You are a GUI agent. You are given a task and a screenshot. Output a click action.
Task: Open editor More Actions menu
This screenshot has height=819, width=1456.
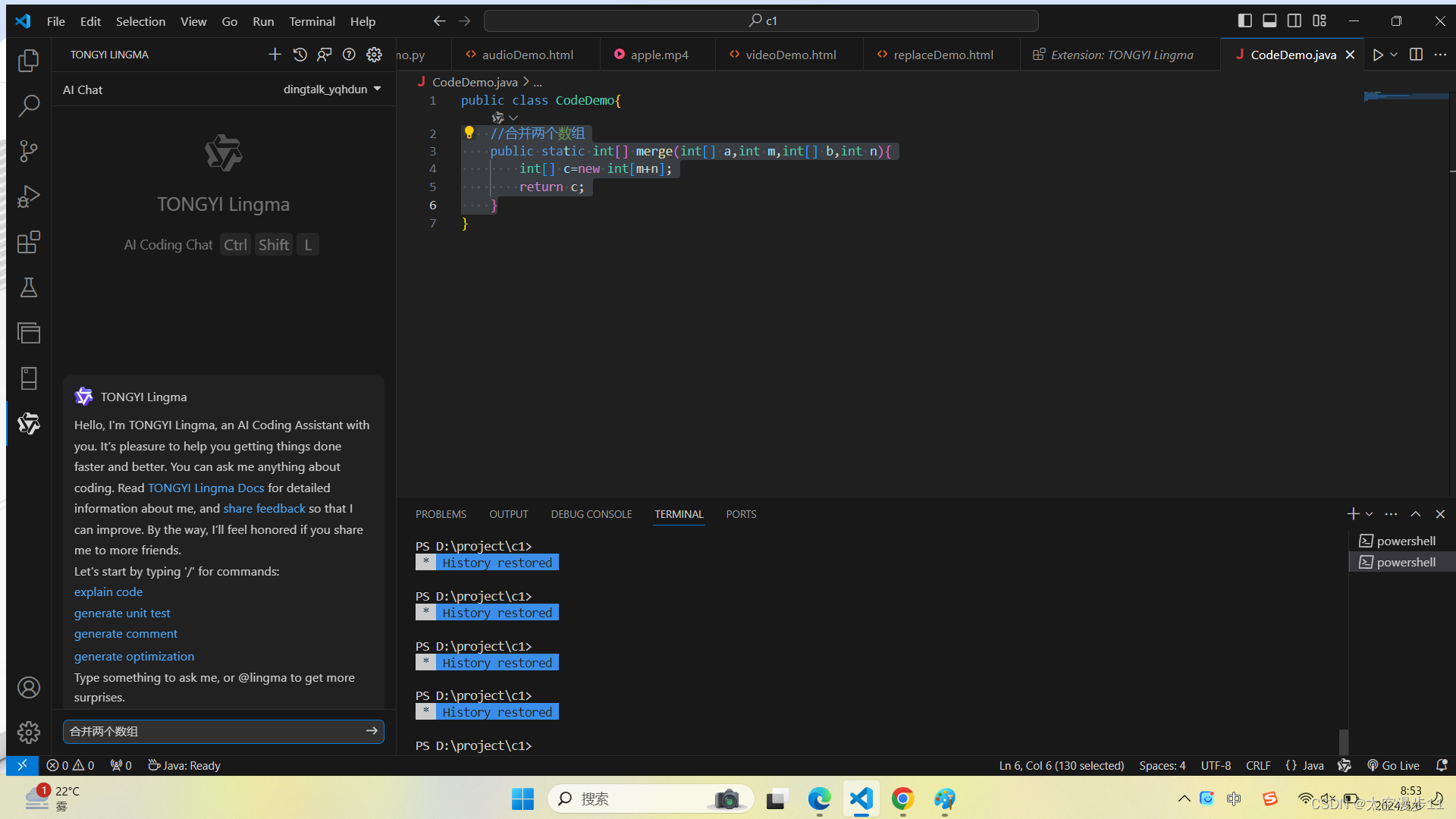pyautogui.click(x=1440, y=55)
